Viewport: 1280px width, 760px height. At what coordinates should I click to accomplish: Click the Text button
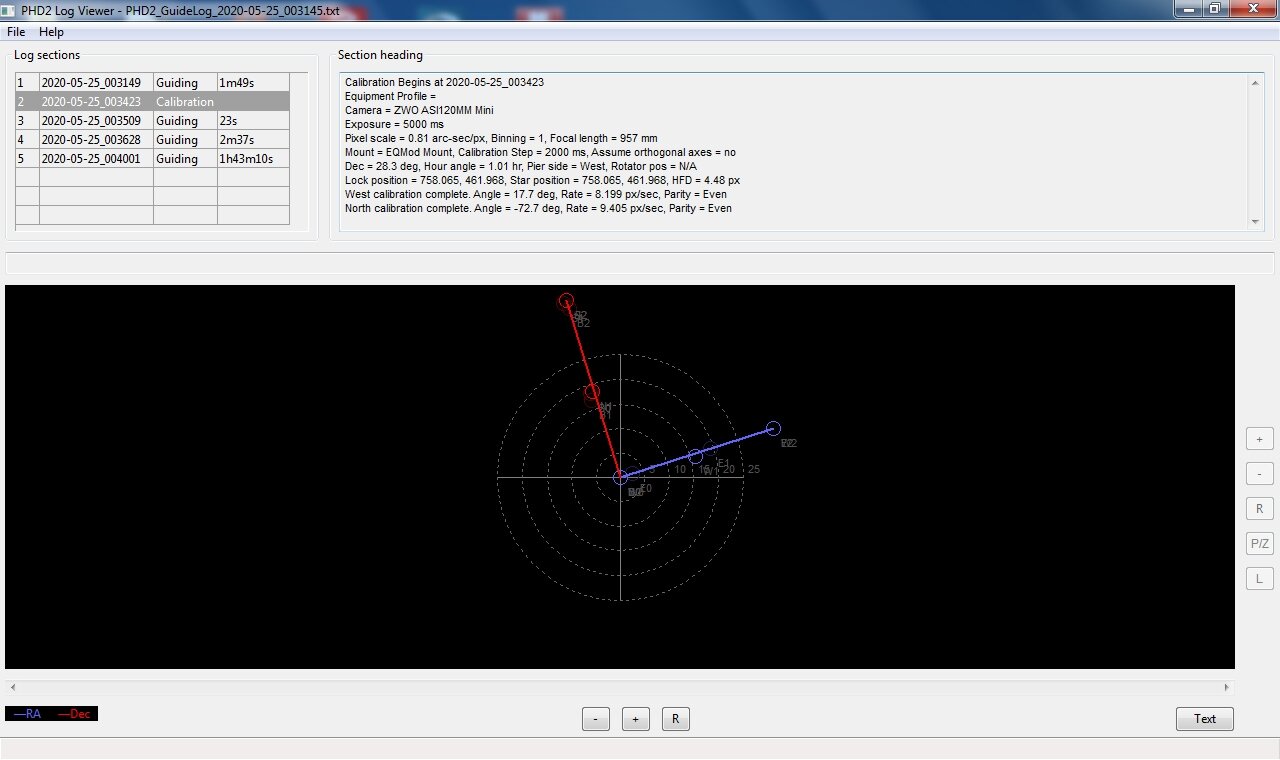(1205, 719)
